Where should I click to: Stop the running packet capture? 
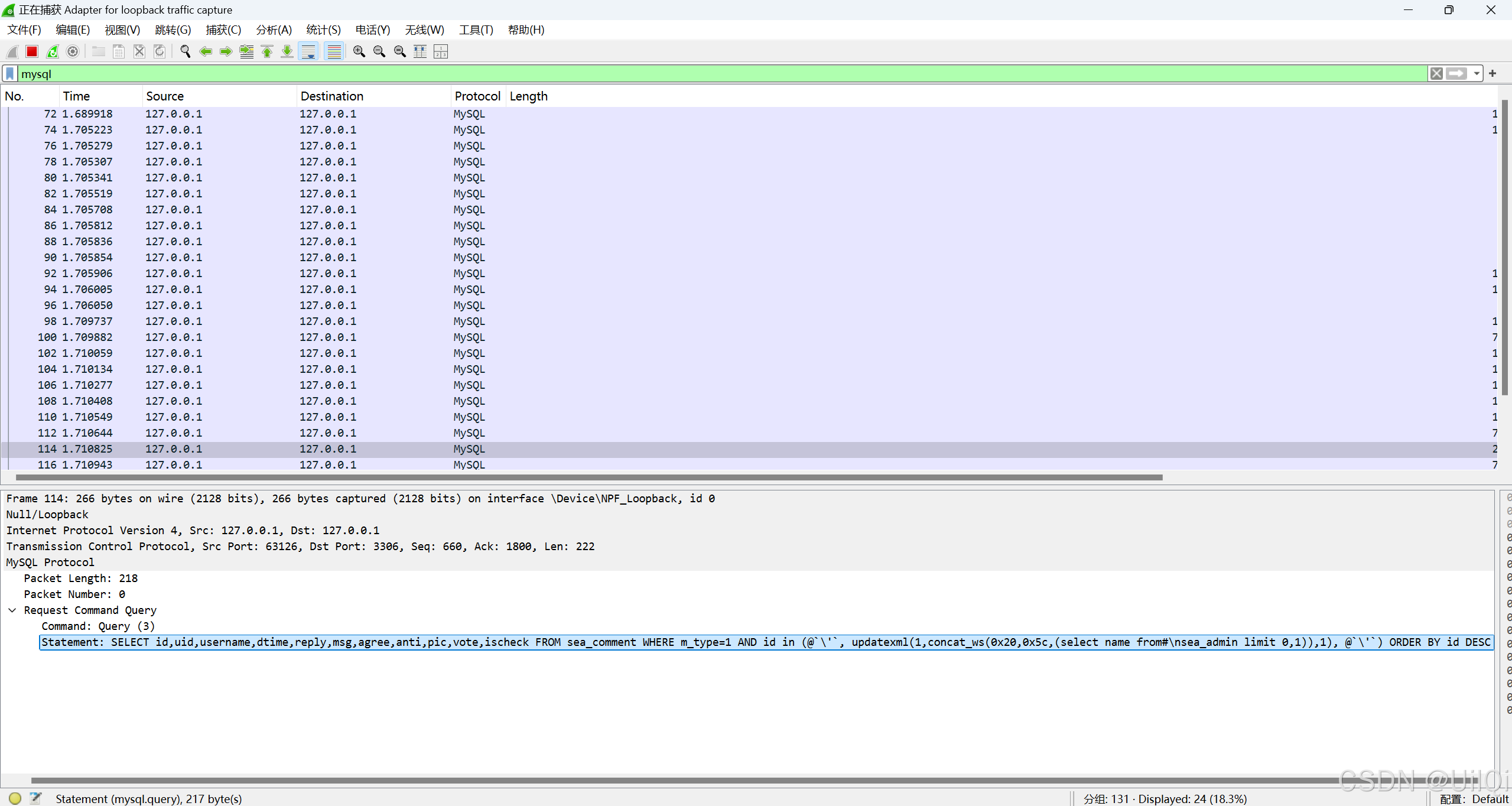click(32, 52)
